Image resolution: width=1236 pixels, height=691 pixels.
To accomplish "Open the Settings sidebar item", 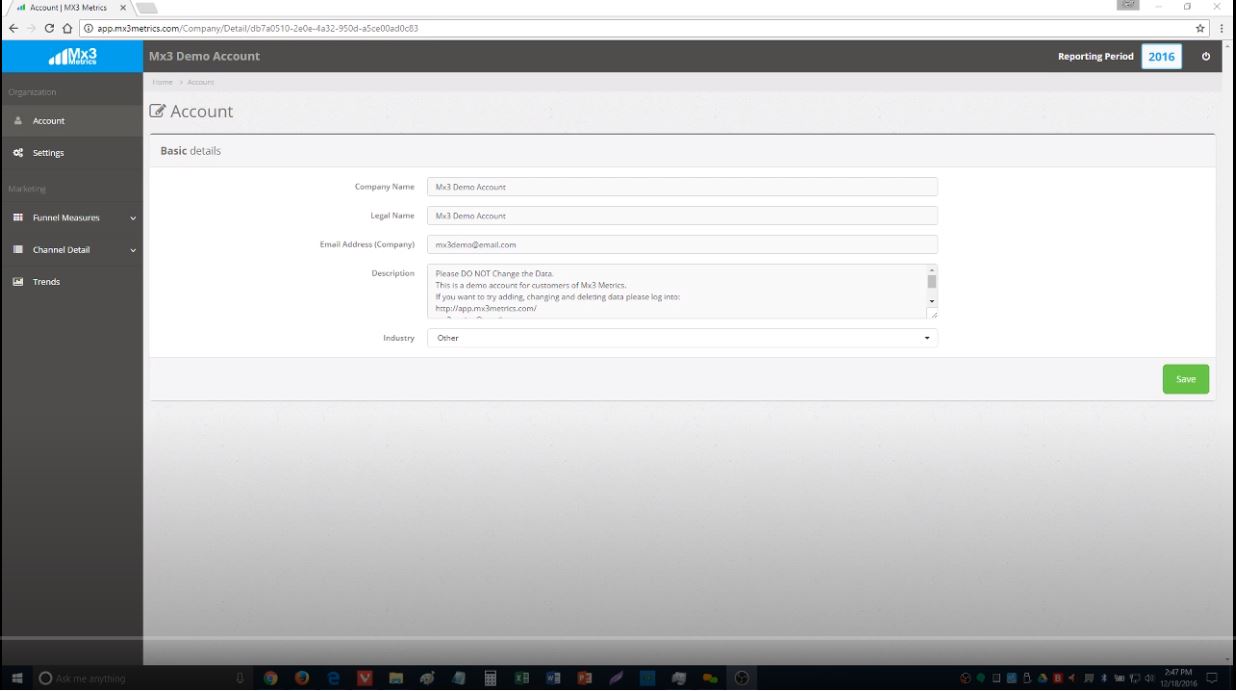I will tap(71, 153).
